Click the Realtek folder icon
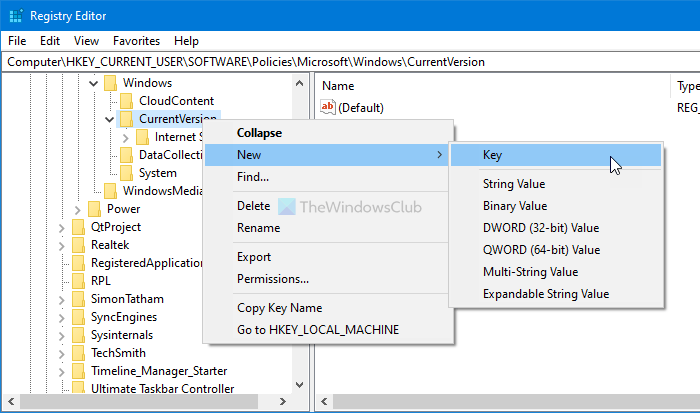 point(79,245)
